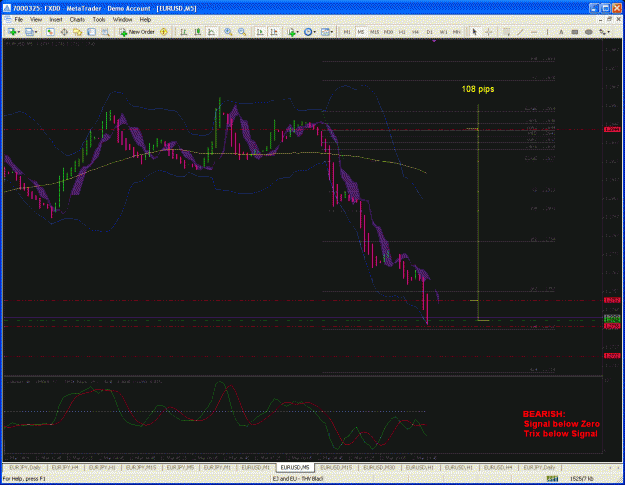Open the Indicators list icon
The image size is (625, 485).
tap(291, 32)
